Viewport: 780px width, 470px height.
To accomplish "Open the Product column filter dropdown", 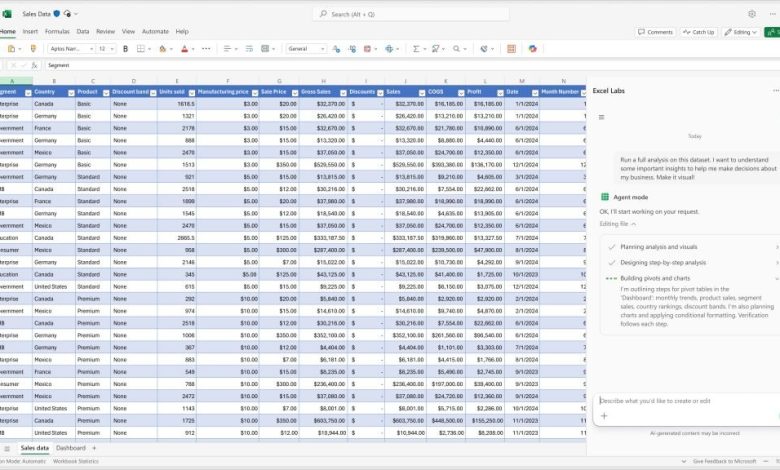I will (x=105, y=92).
